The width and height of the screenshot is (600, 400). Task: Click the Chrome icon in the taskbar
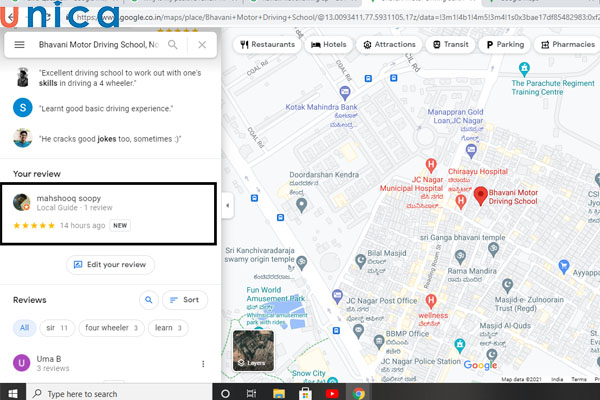[x=359, y=393]
